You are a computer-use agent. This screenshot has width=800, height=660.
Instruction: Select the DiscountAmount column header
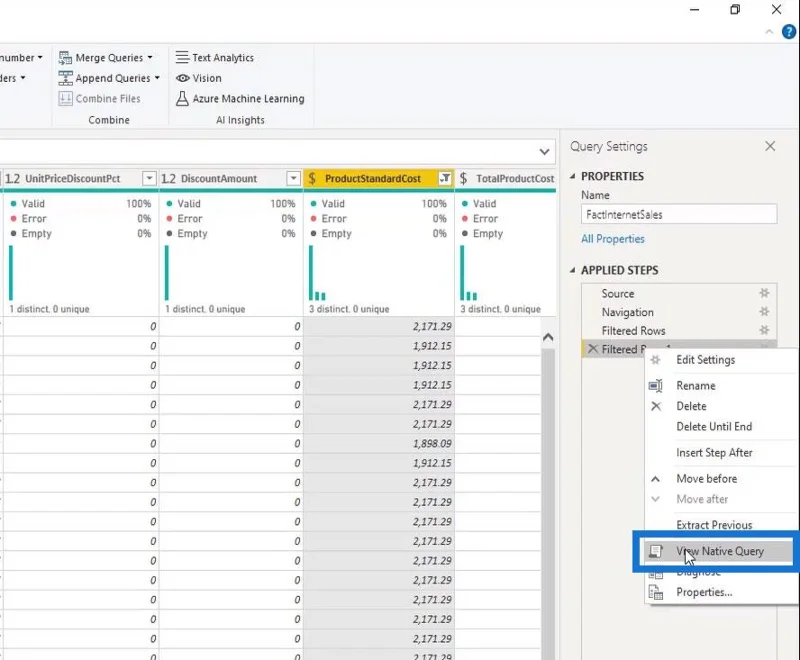pos(219,179)
